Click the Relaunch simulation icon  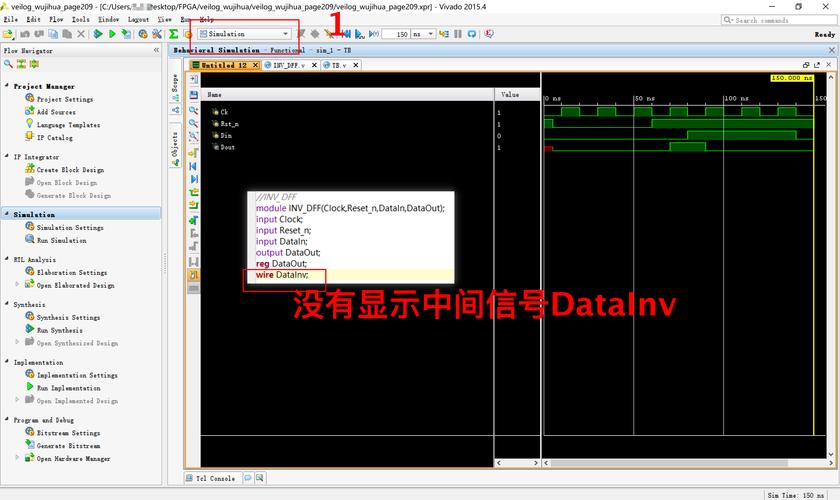[x=472, y=34]
